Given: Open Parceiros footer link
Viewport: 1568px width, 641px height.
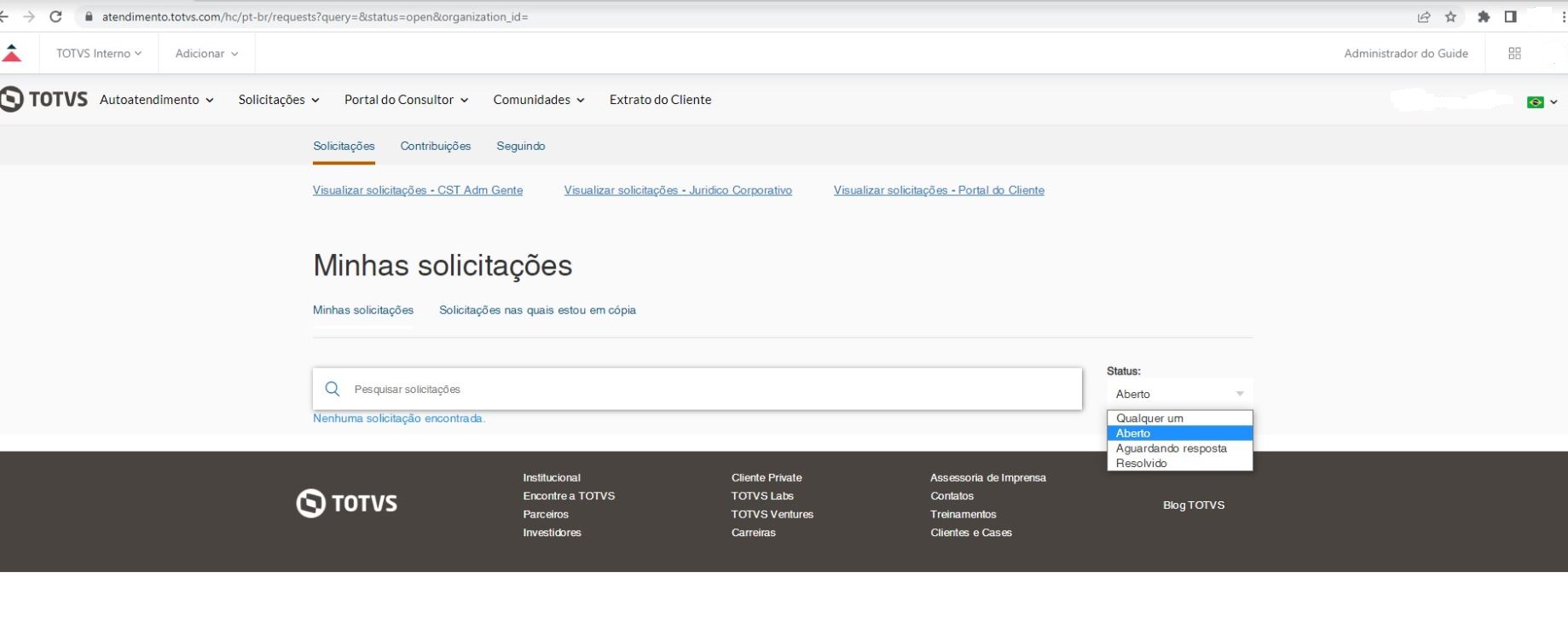Looking at the screenshot, I should click(x=546, y=515).
